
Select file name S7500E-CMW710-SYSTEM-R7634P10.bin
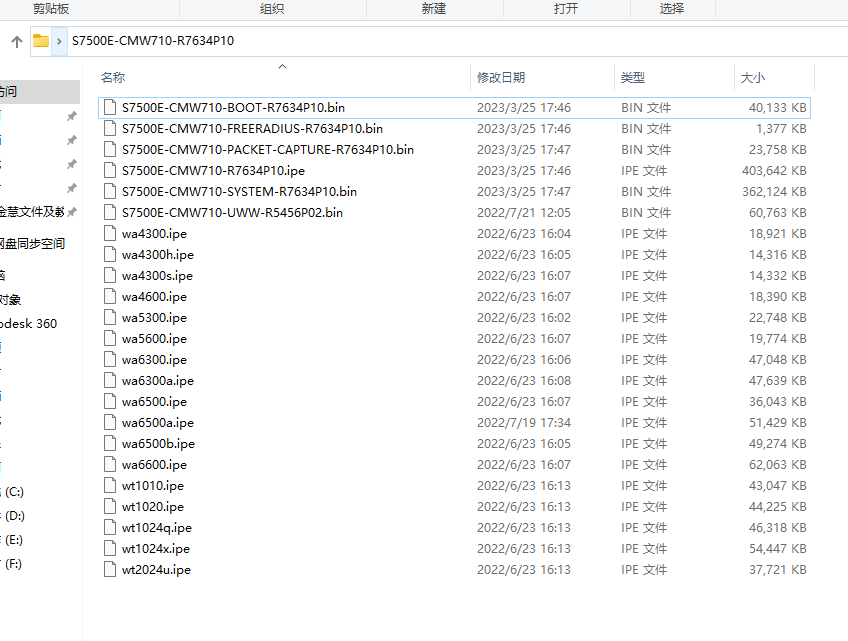pos(239,191)
